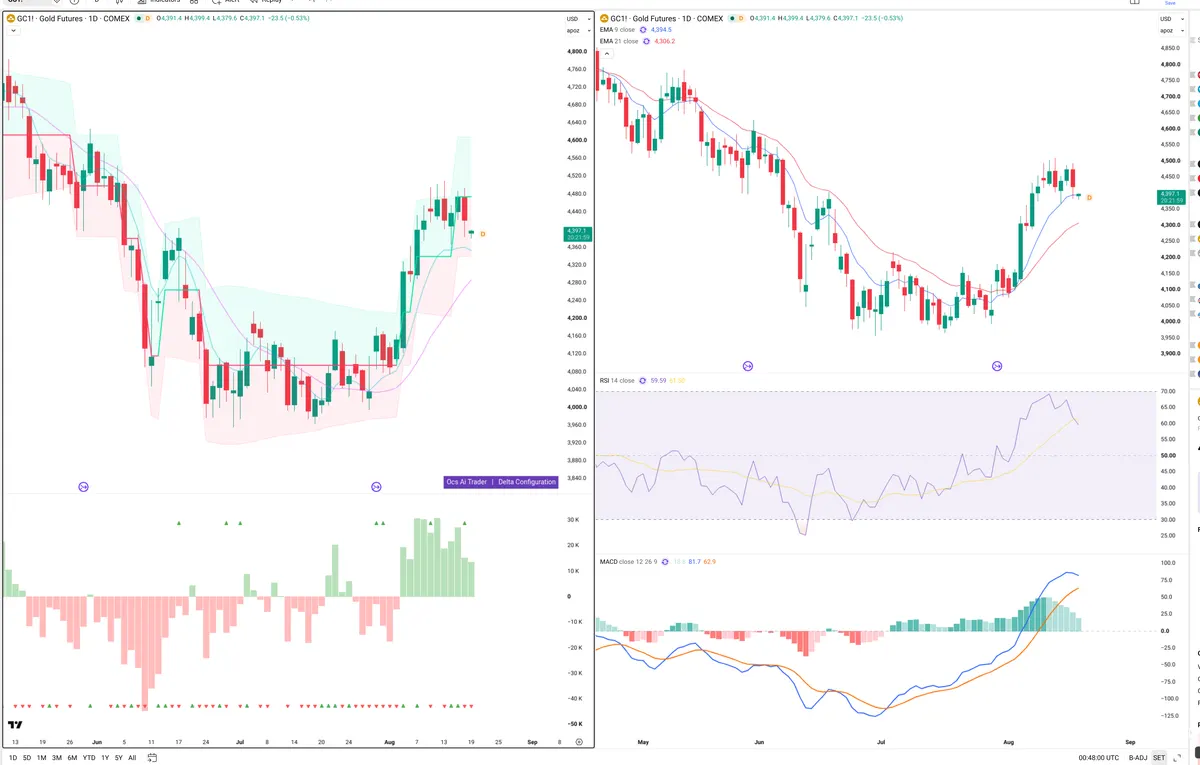Click first event marker on left chart
This screenshot has height=765, width=1200.
pos(83,487)
